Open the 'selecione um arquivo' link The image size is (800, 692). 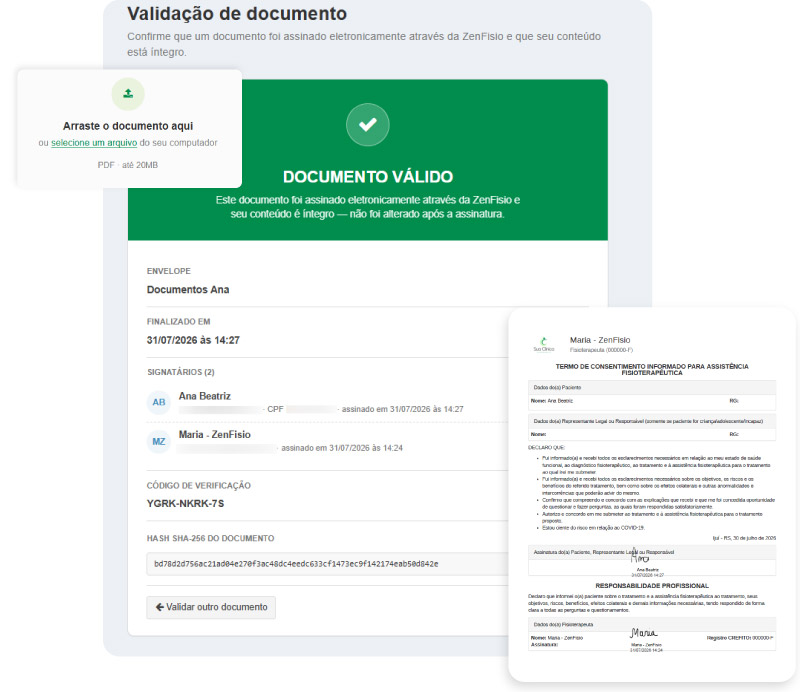pos(94,143)
